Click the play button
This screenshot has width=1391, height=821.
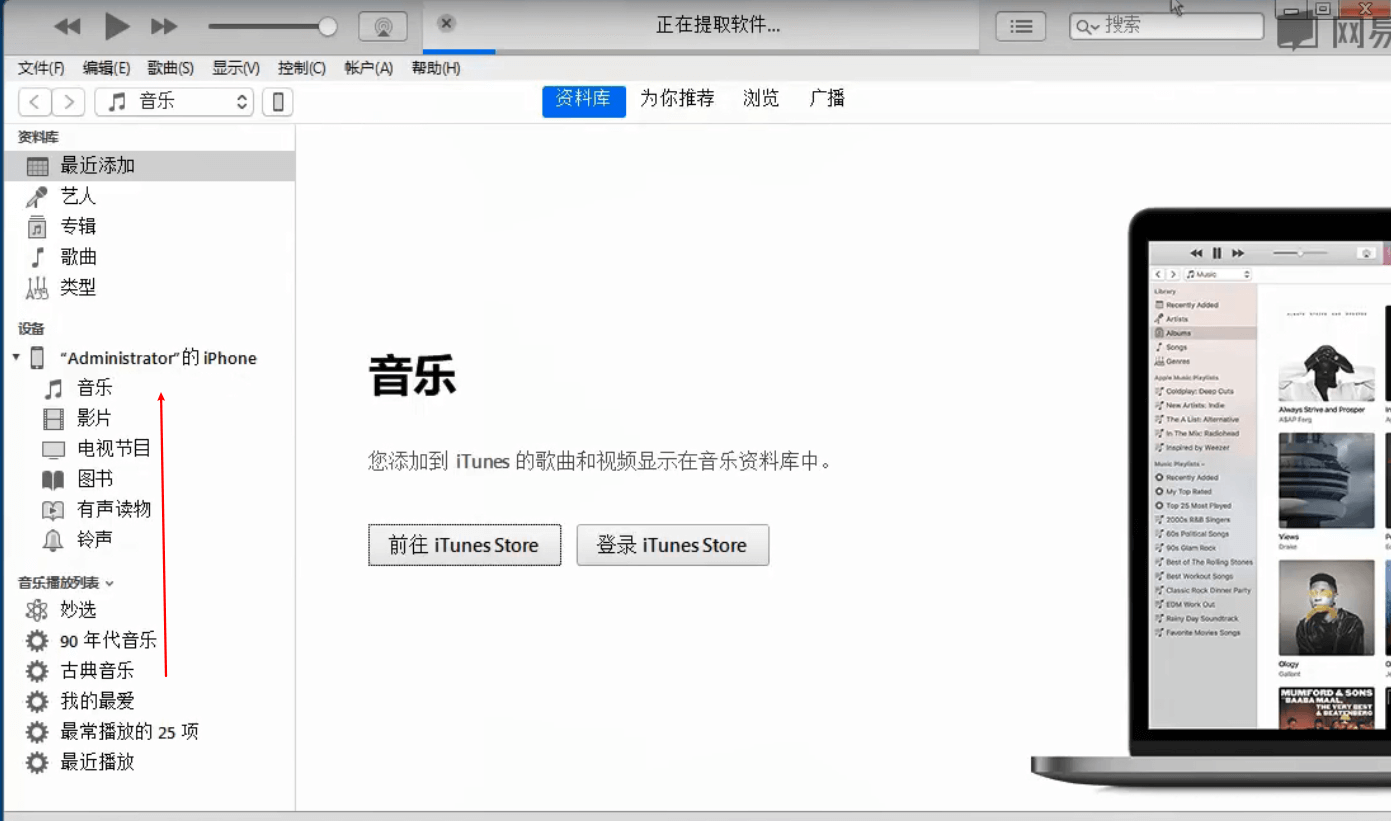coord(117,26)
